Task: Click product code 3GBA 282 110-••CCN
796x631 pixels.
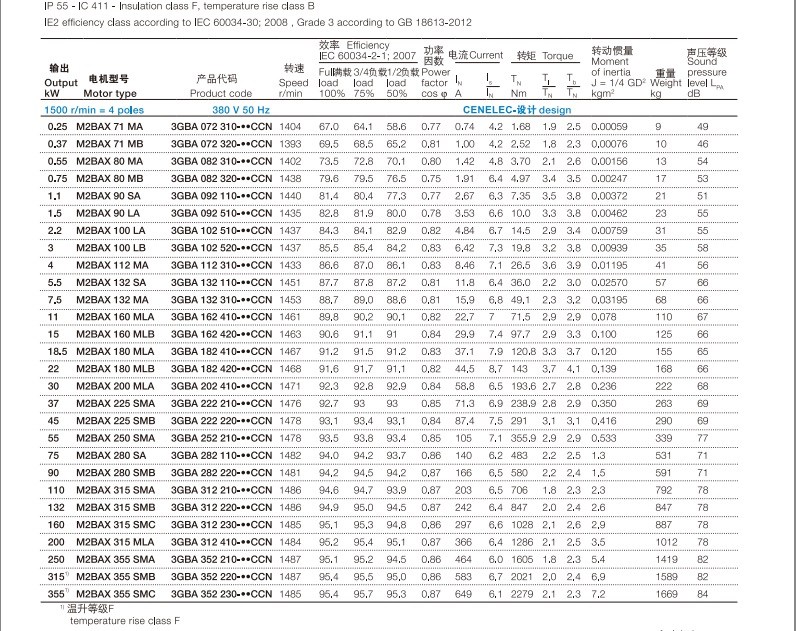Action: [221, 455]
